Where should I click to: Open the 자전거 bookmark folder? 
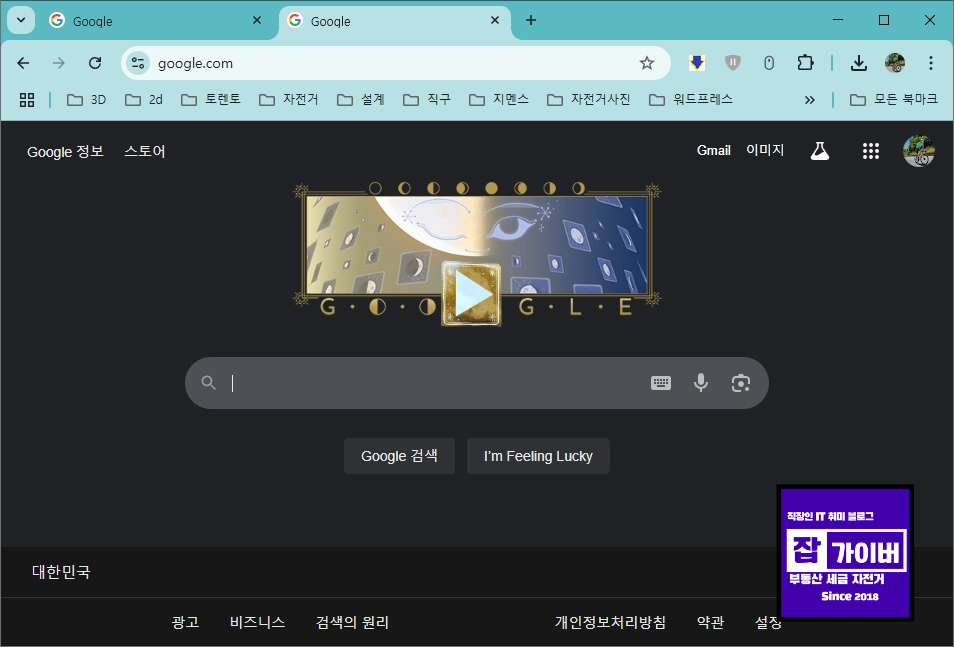point(288,99)
